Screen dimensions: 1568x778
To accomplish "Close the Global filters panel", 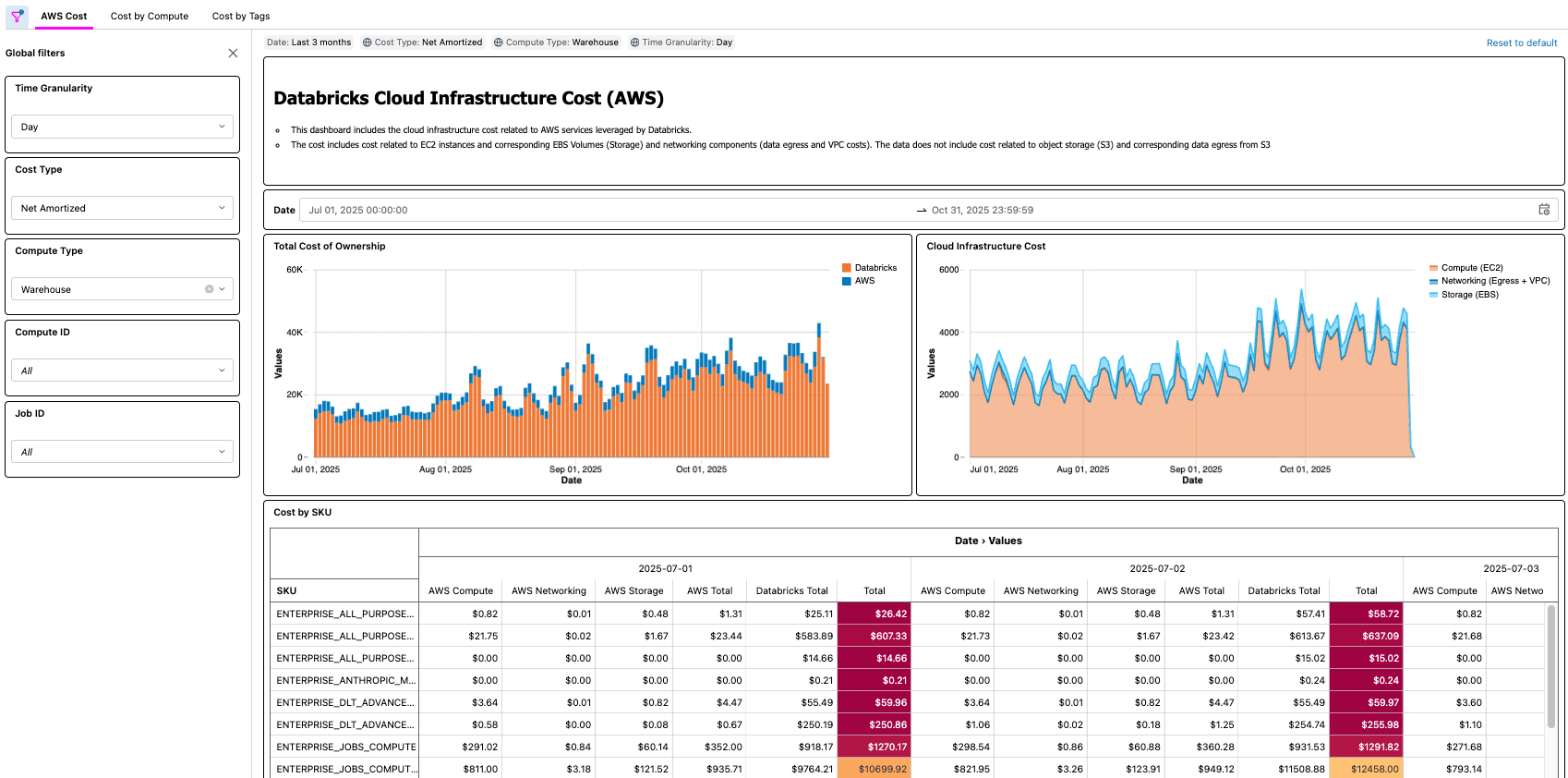I will [233, 54].
